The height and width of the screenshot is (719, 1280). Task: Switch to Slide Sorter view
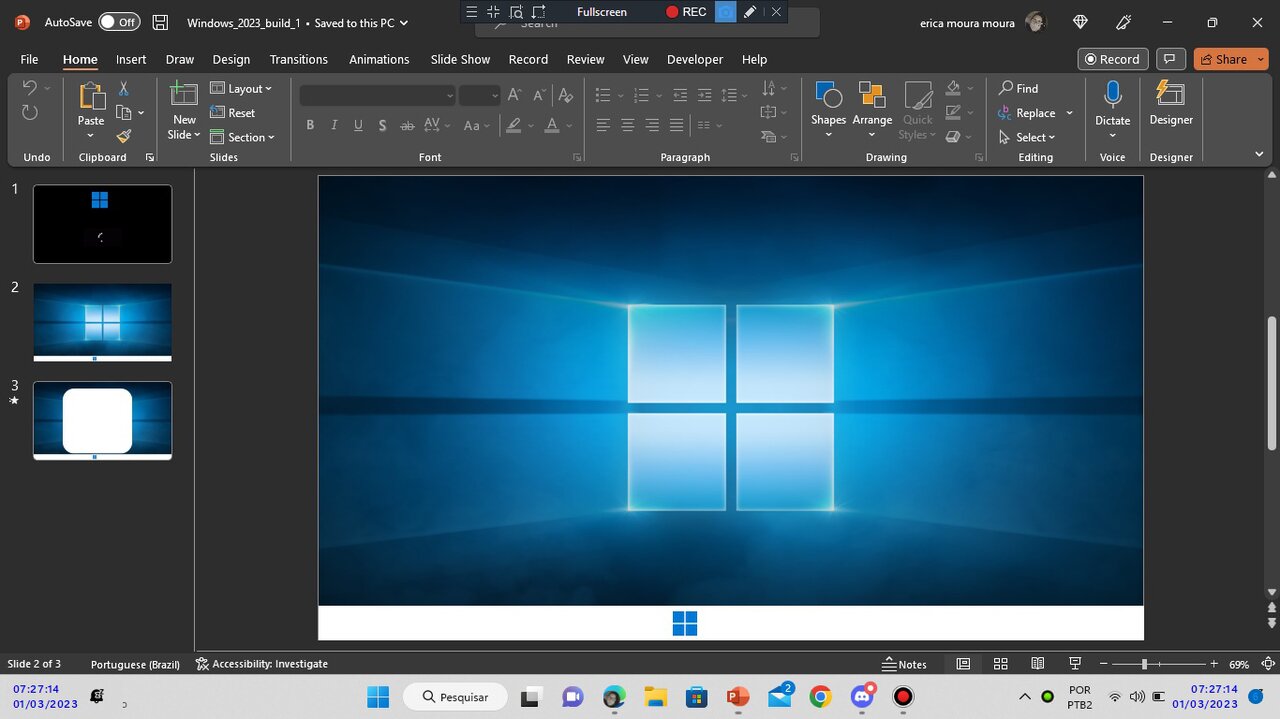tap(1000, 664)
